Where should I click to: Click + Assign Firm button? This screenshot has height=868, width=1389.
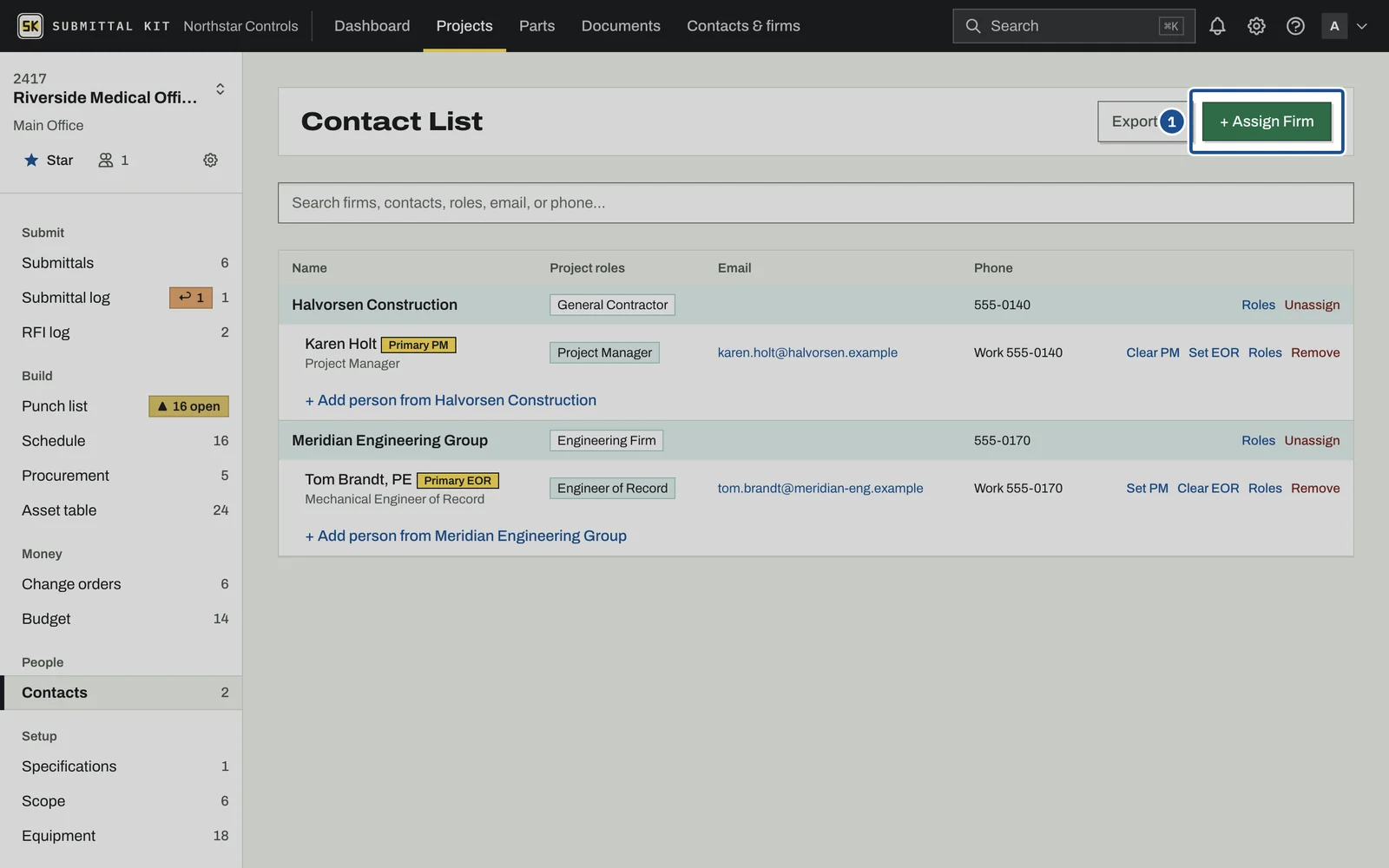click(1267, 122)
